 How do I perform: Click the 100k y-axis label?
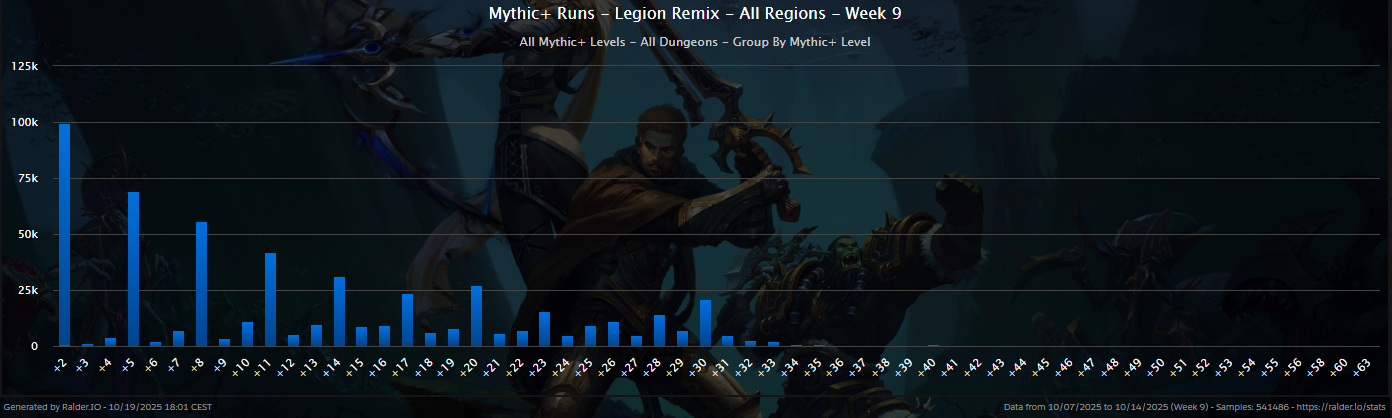24,122
